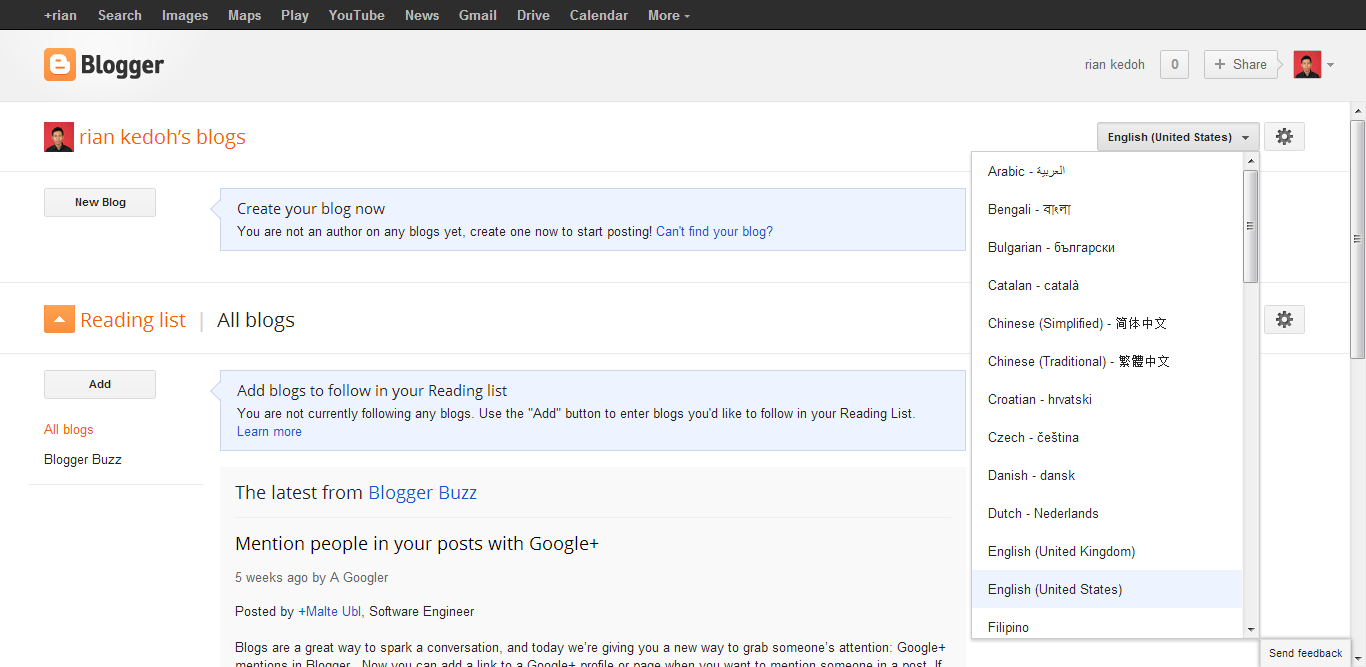This screenshot has width=1366, height=667.
Task: Choose Bulgarian in the language list
Action: point(1107,247)
